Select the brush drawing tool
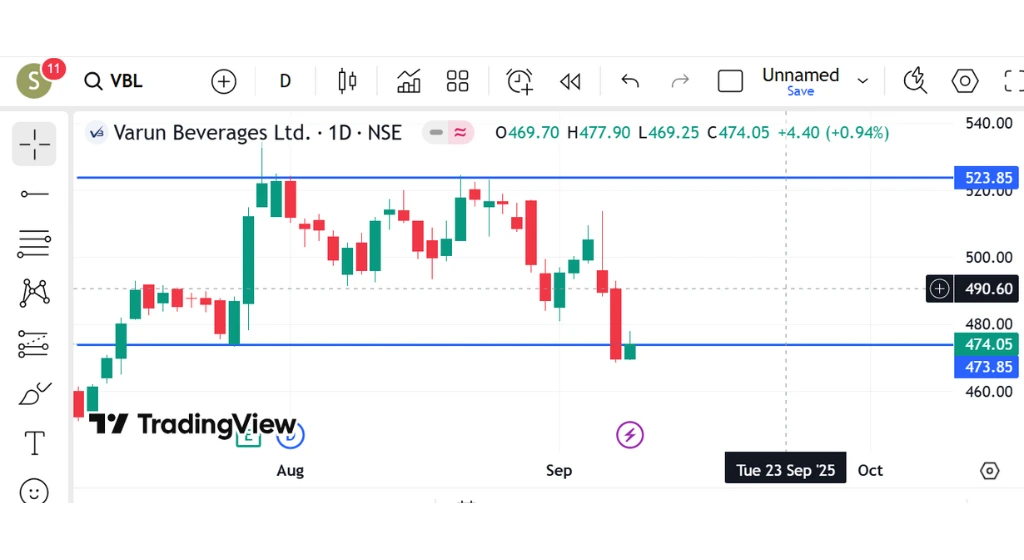 click(34, 394)
